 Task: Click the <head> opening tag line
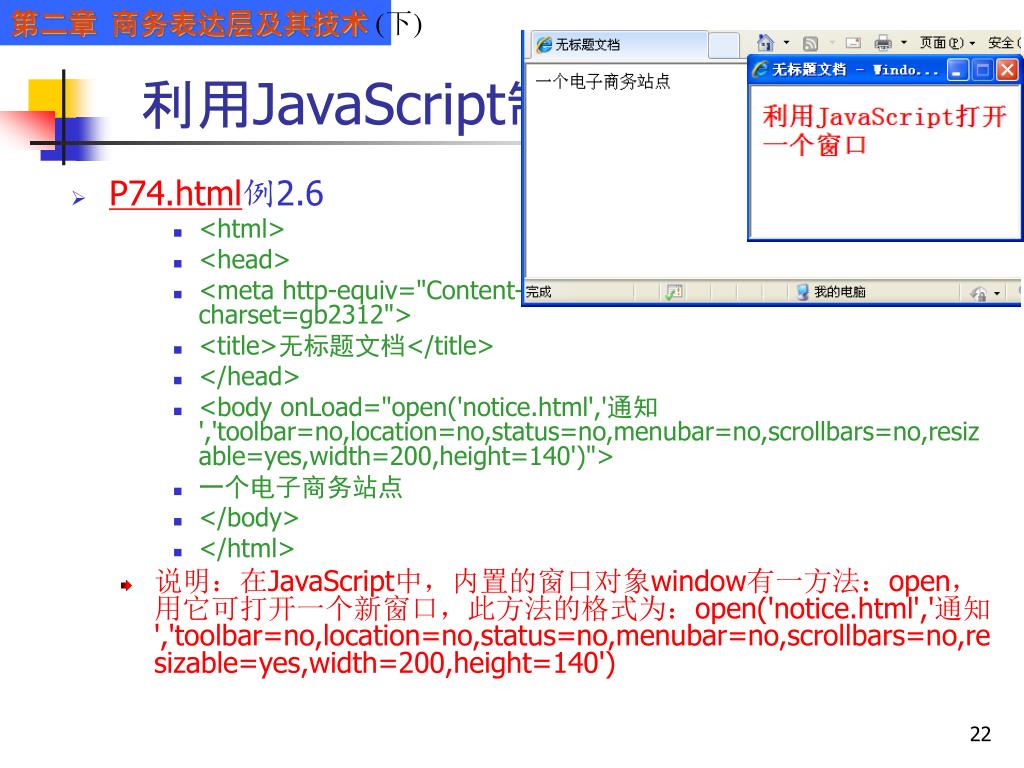pos(244,260)
